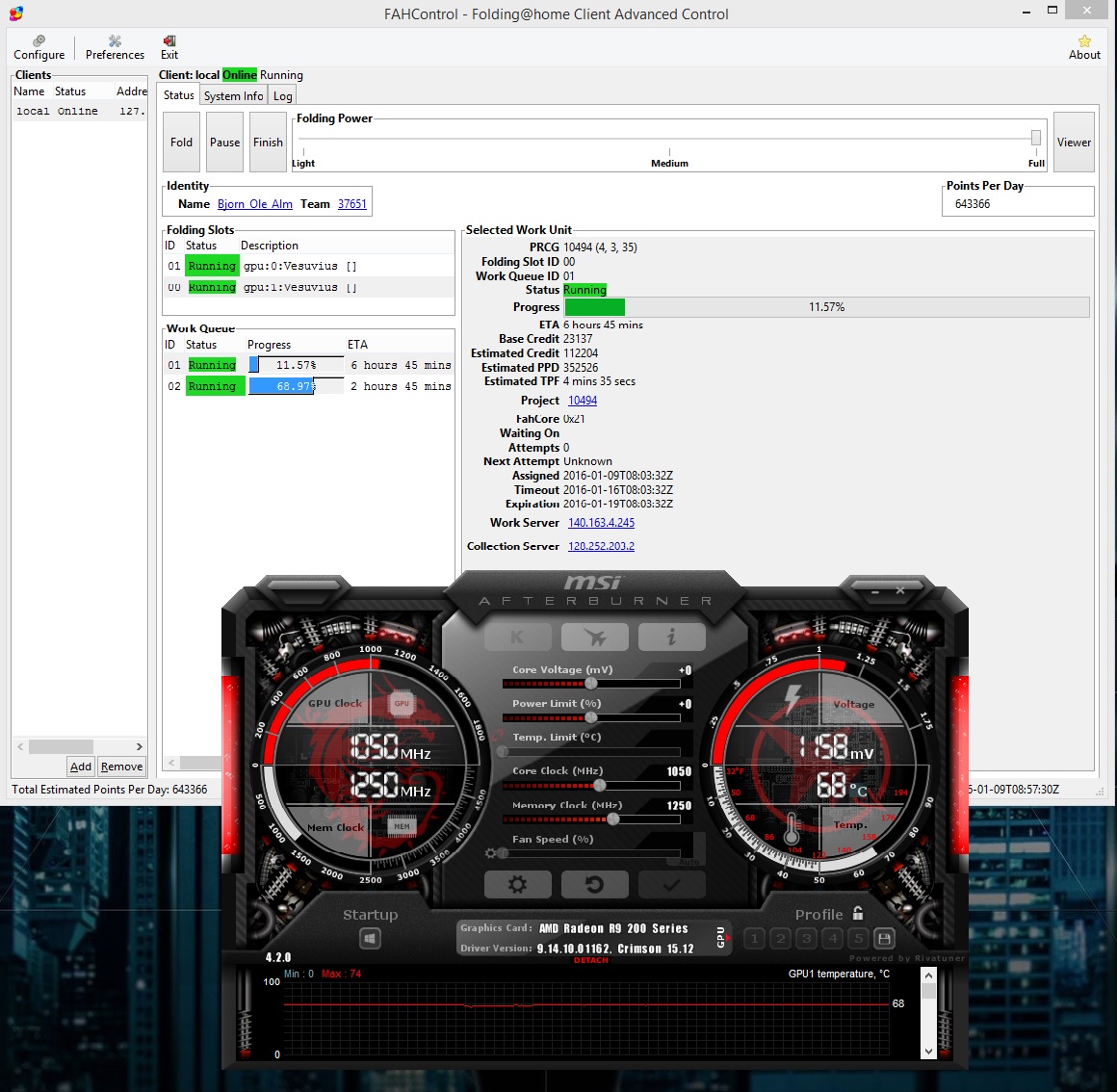Click the Exit toolbar icon in FAHControl
Image resolution: width=1117 pixels, height=1092 pixels.
169,47
